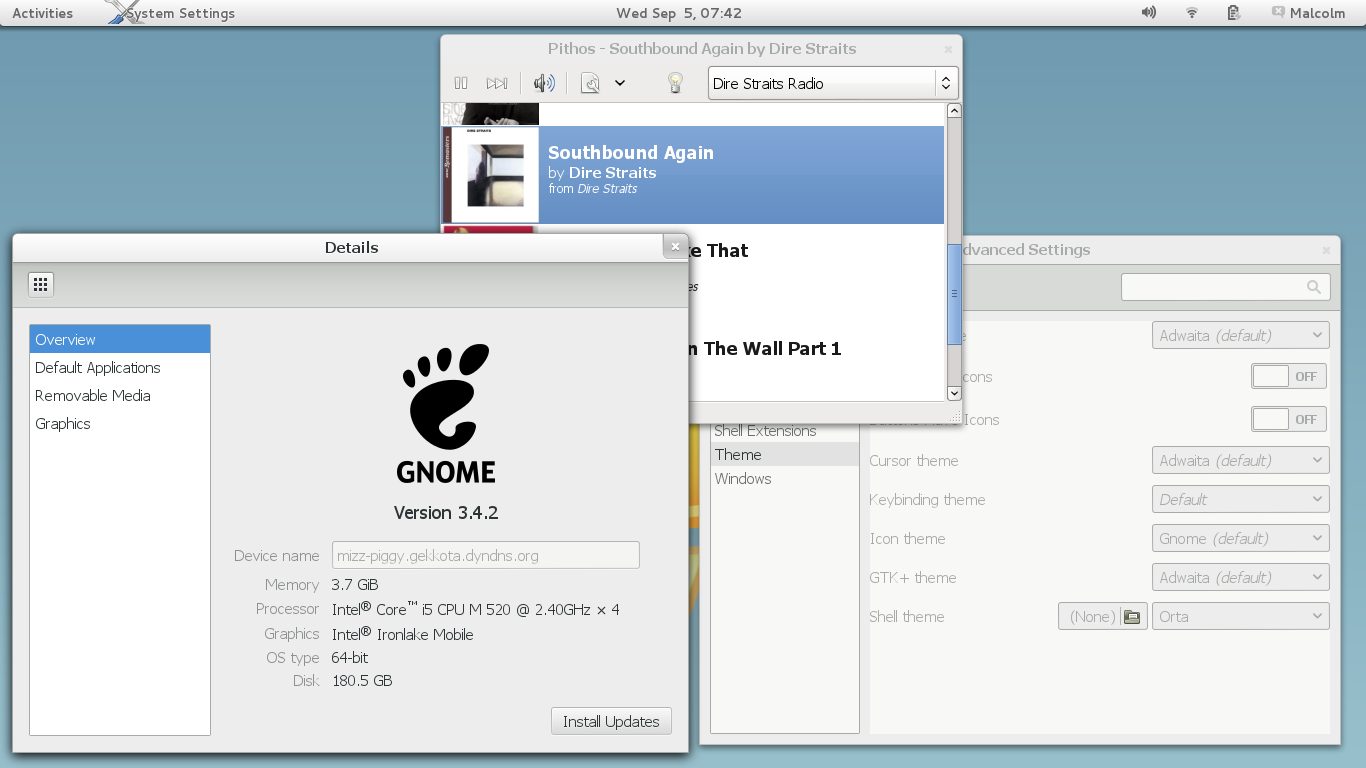Image resolution: width=1366 pixels, height=768 pixels.
Task: Open Default Applications in Details sidebar
Action: click(120, 367)
